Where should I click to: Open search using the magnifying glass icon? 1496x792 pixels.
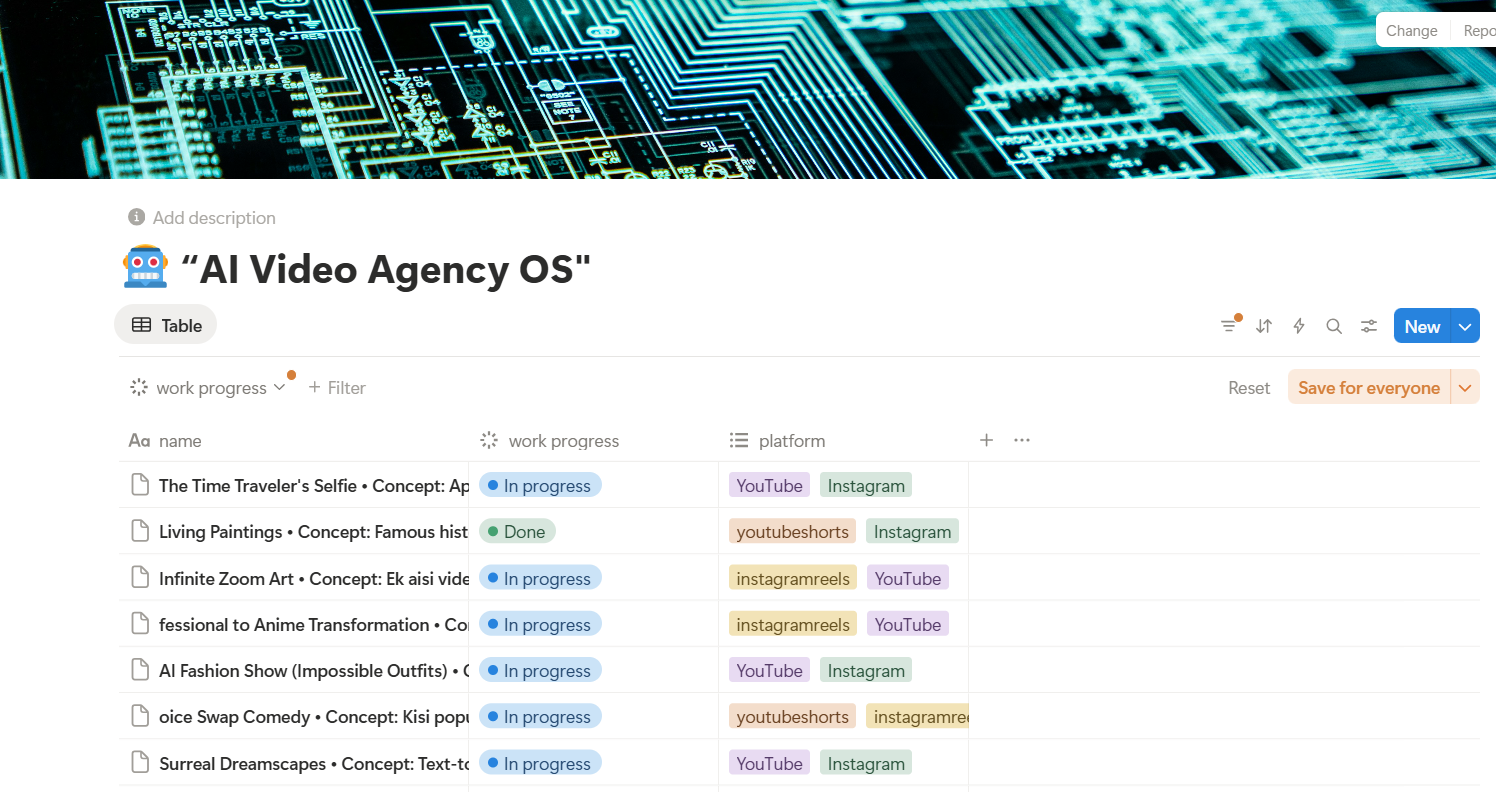click(1333, 325)
